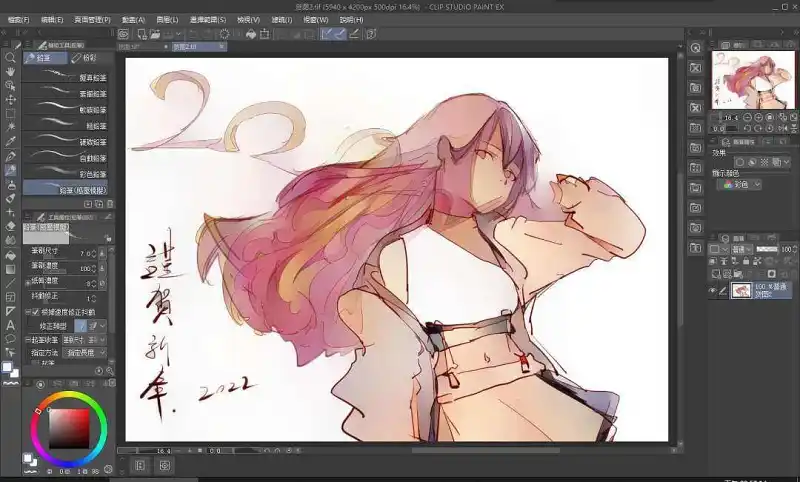Open the 指定方法 dropdown showing 指定長度
Viewport: 800px width, 482px height.
pyautogui.click(x=84, y=352)
